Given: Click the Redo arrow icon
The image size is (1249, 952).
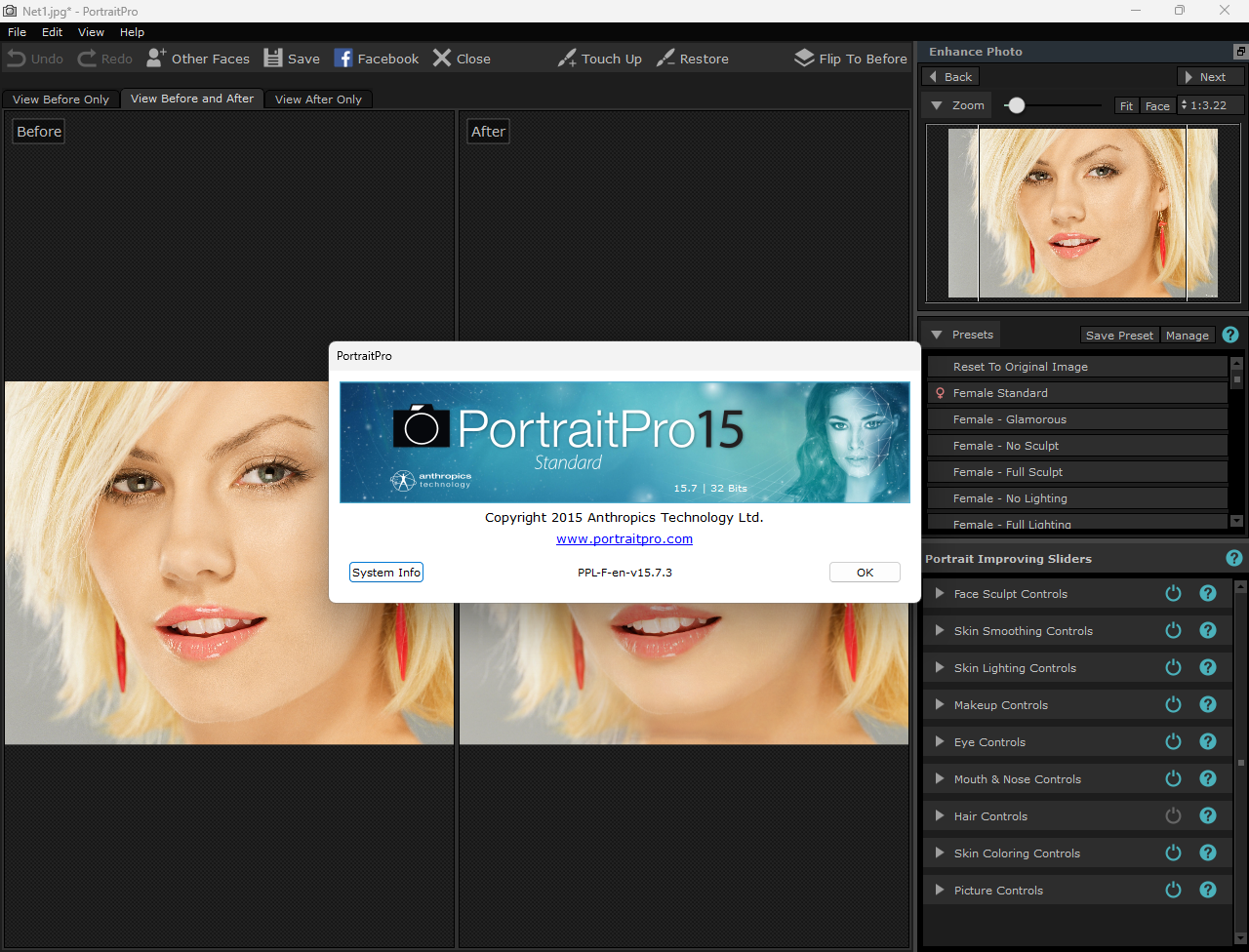Looking at the screenshot, I should 87,59.
